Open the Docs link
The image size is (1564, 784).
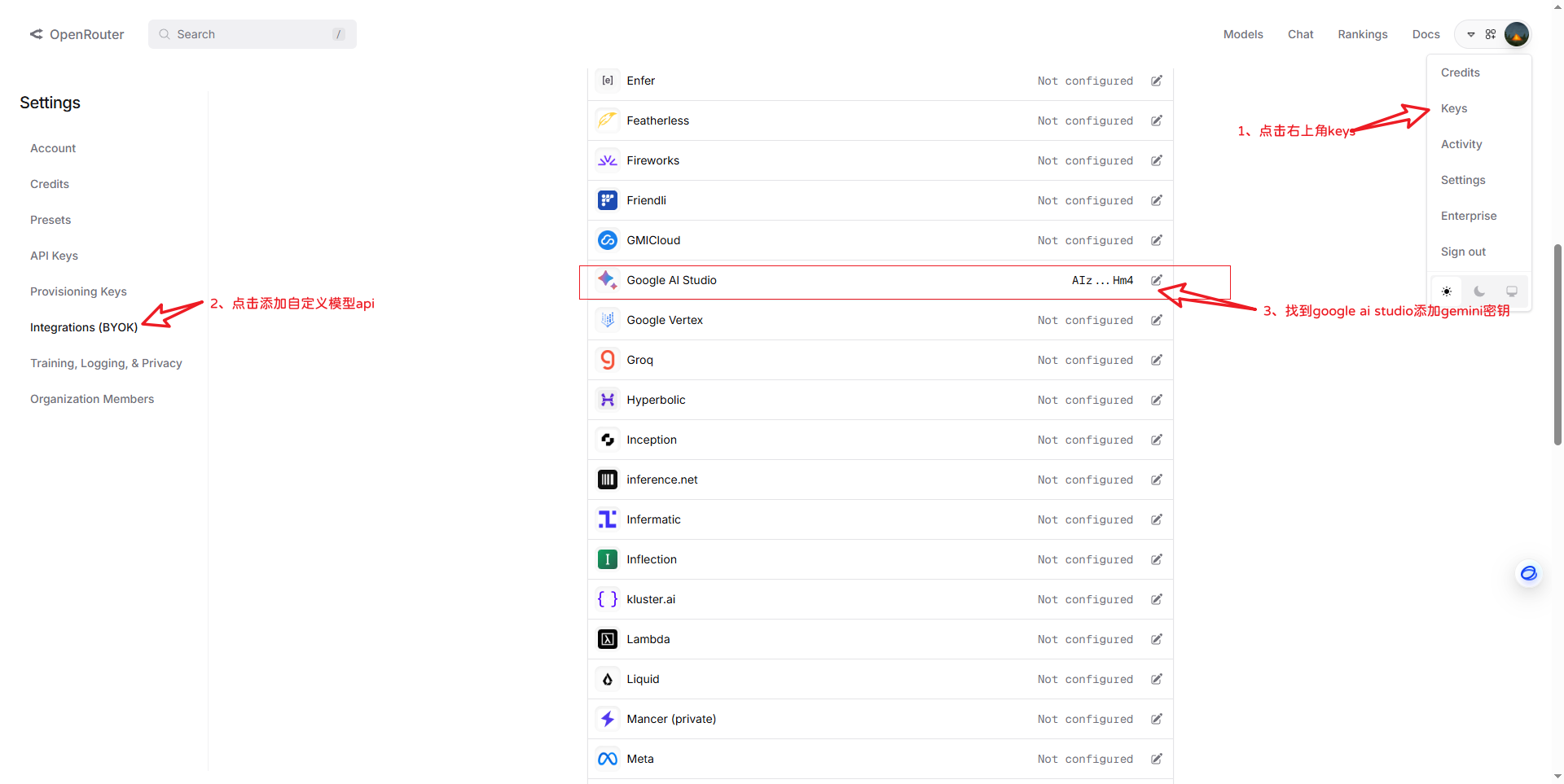(1426, 34)
